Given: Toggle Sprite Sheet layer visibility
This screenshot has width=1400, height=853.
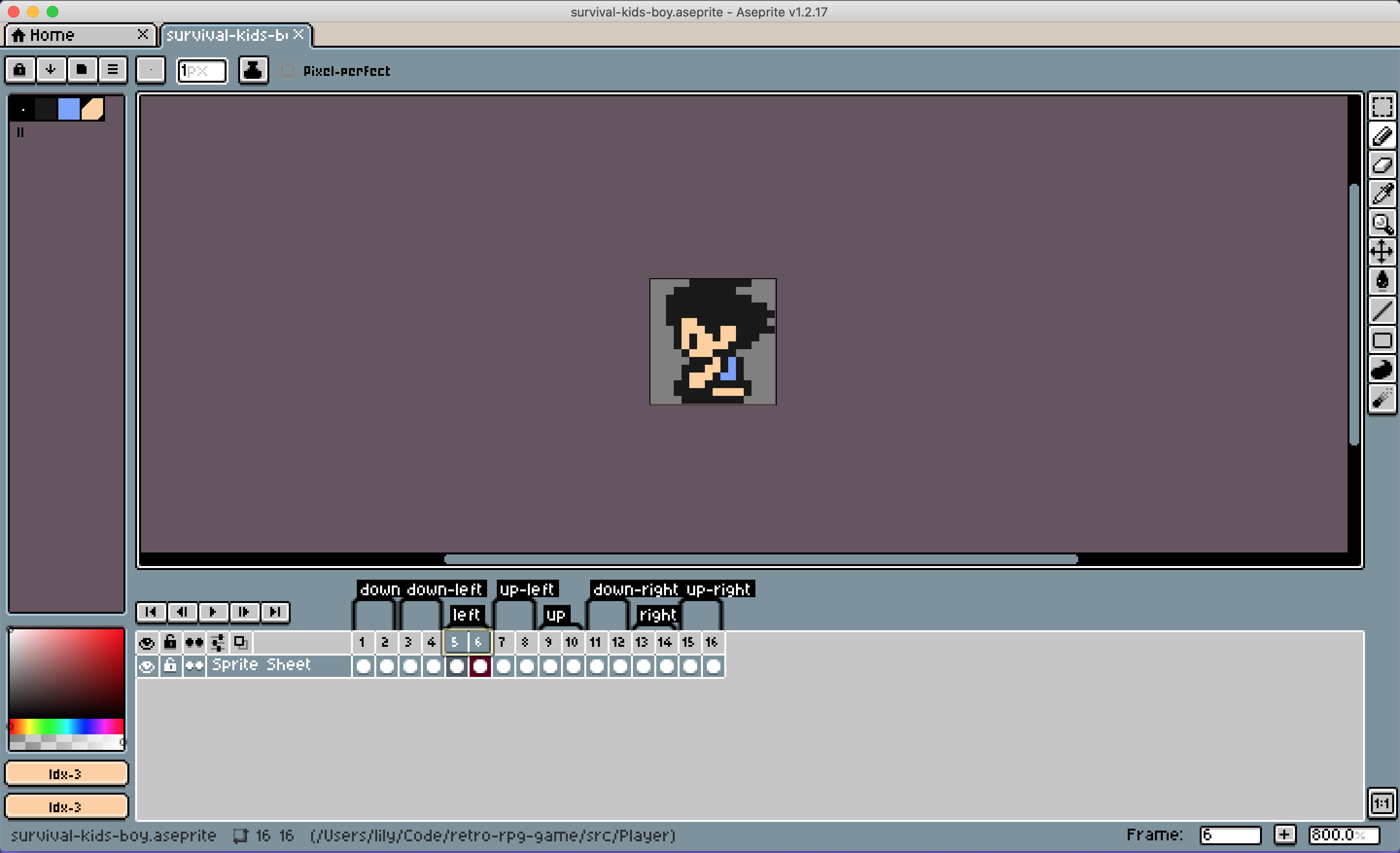Looking at the screenshot, I should click(147, 666).
